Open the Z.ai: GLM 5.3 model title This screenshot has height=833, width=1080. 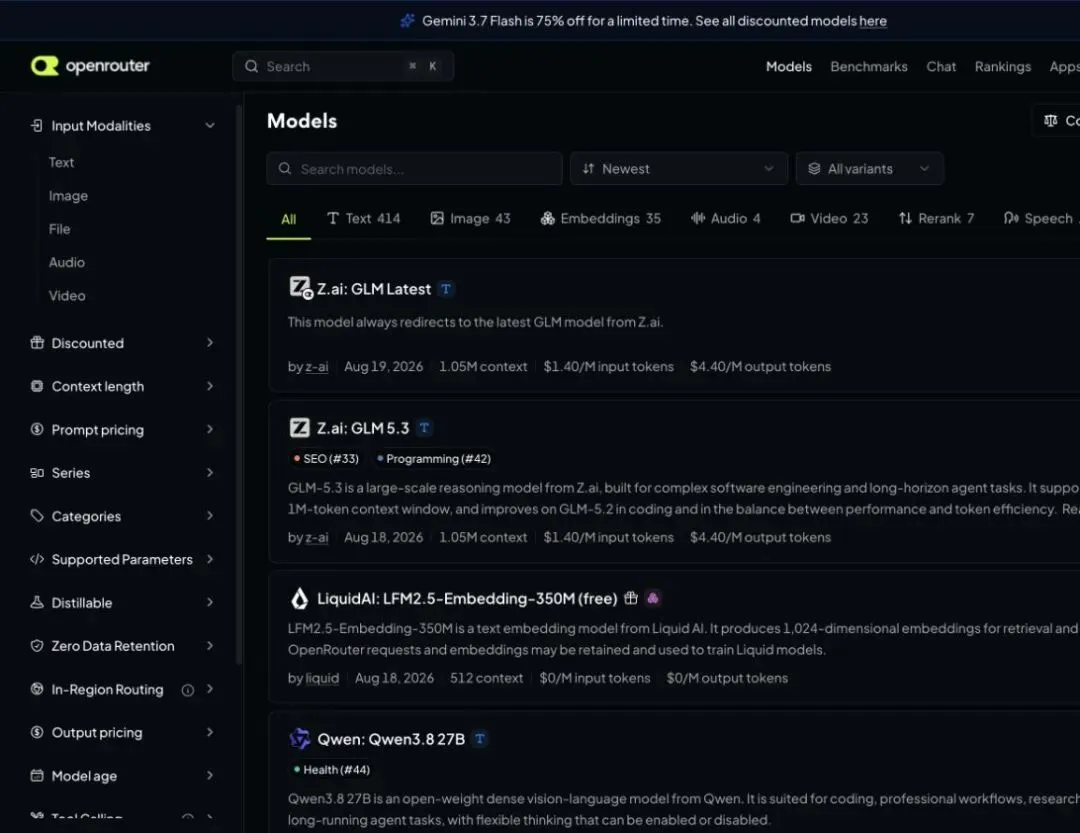pos(363,428)
